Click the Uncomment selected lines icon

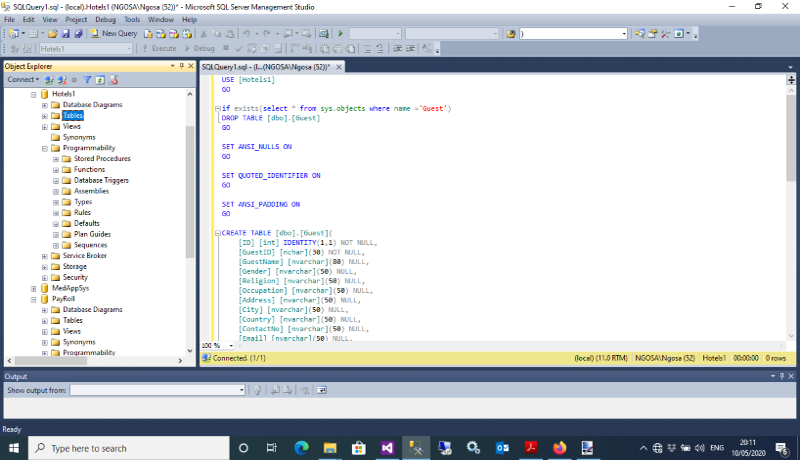[x=380, y=48]
